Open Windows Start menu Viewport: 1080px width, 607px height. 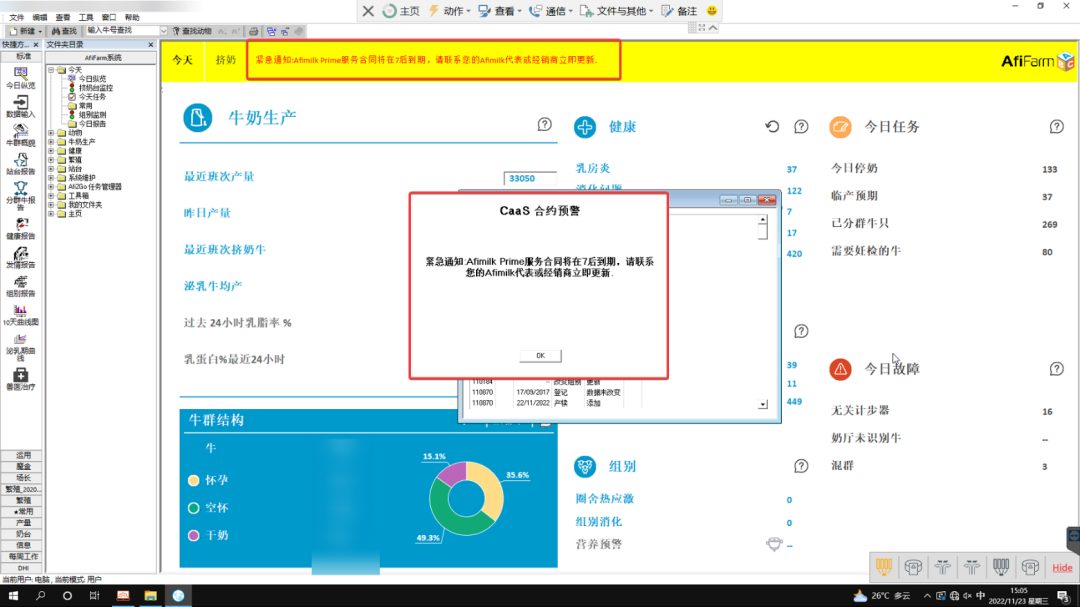pos(13,596)
